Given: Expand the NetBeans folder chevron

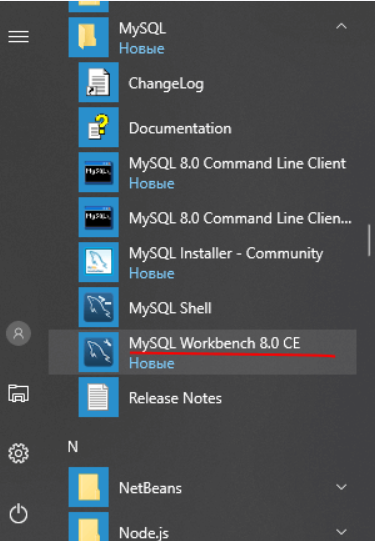Looking at the screenshot, I should (x=341, y=487).
